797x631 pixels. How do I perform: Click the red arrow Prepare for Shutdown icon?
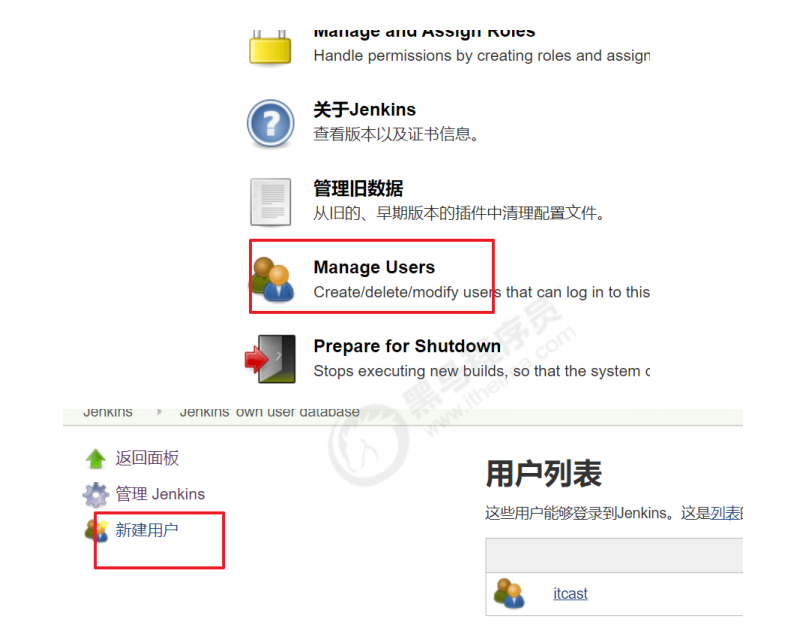pos(270,358)
